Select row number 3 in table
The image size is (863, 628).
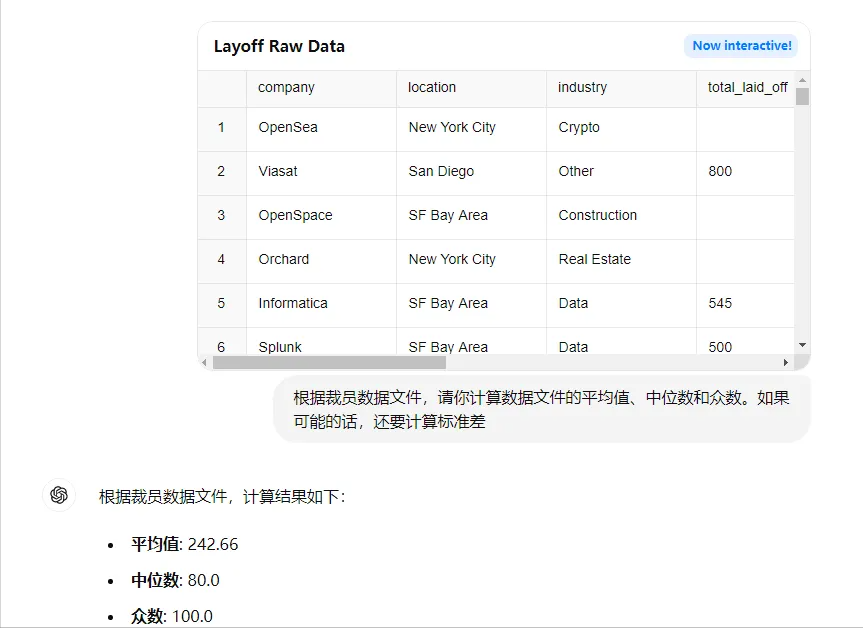222,216
